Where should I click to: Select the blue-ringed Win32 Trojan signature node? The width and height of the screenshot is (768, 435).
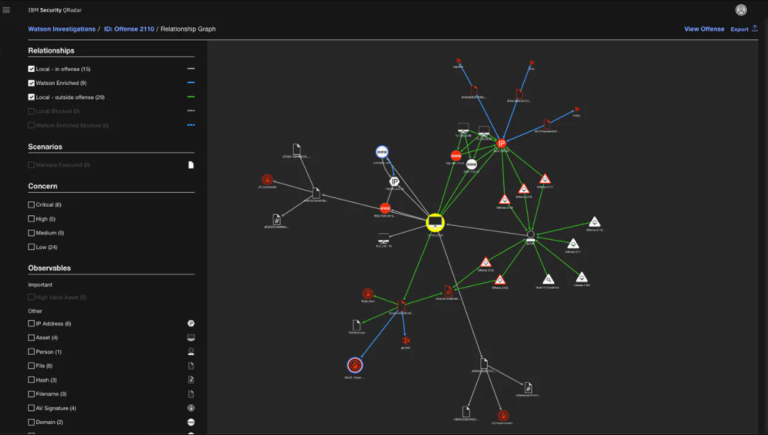[355, 365]
